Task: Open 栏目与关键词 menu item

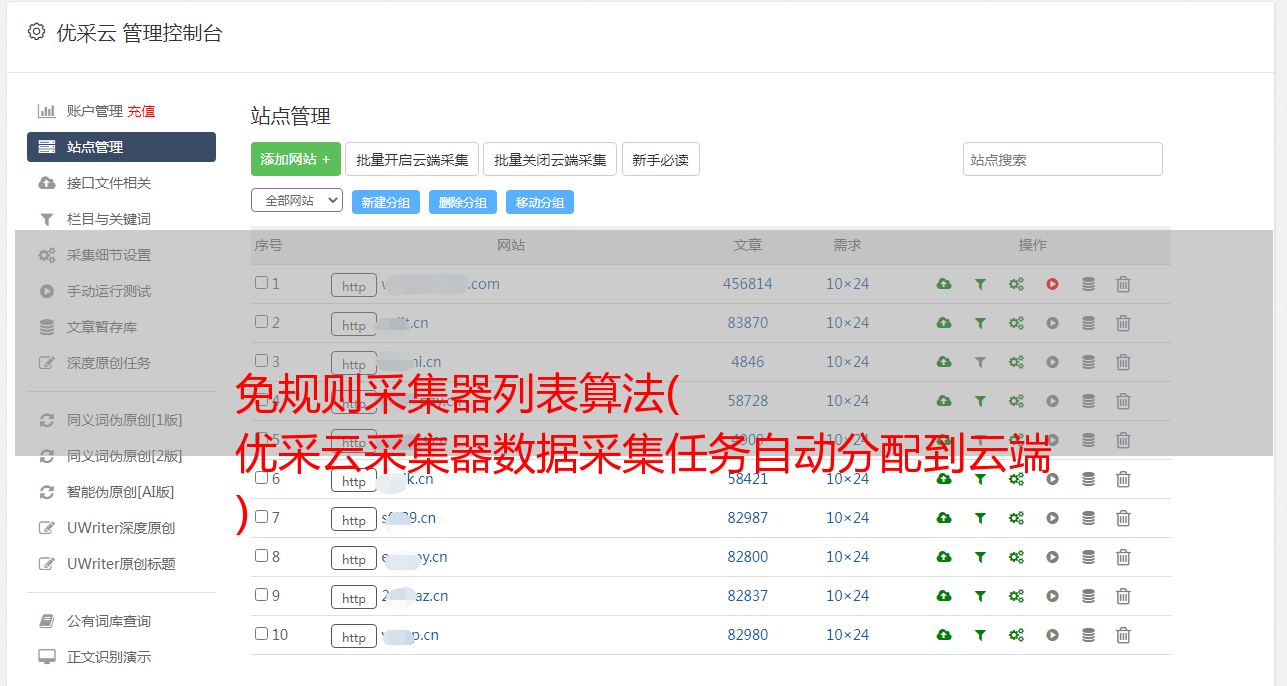Action: [109, 219]
